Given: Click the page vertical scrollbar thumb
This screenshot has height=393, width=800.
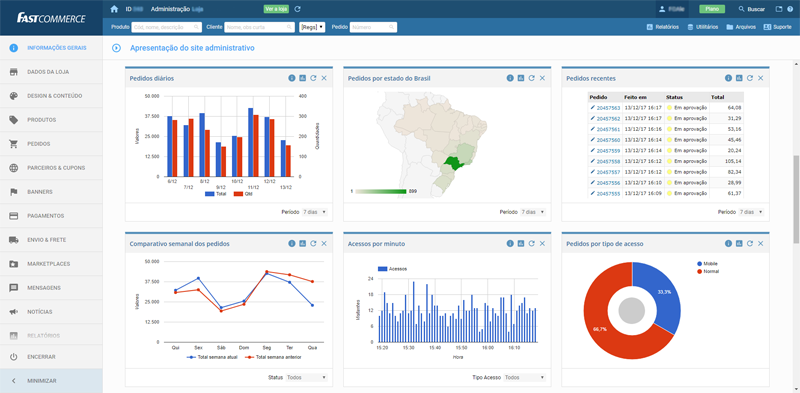Looking at the screenshot, I should 796,199.
